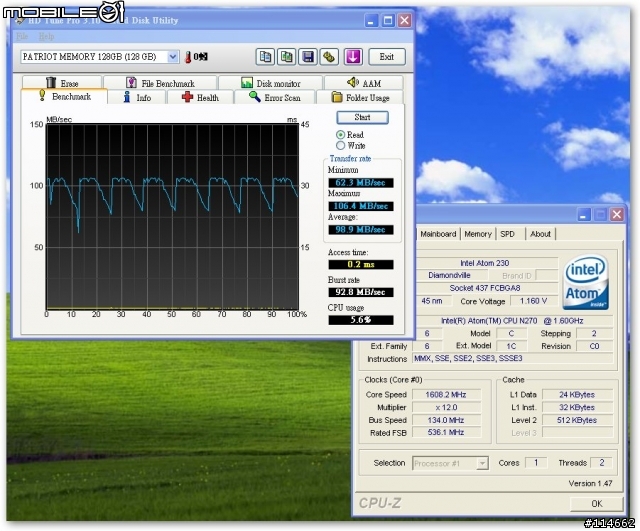Click the Rated FSB 536.1 MHz value
640x531 pixels.
(446, 432)
